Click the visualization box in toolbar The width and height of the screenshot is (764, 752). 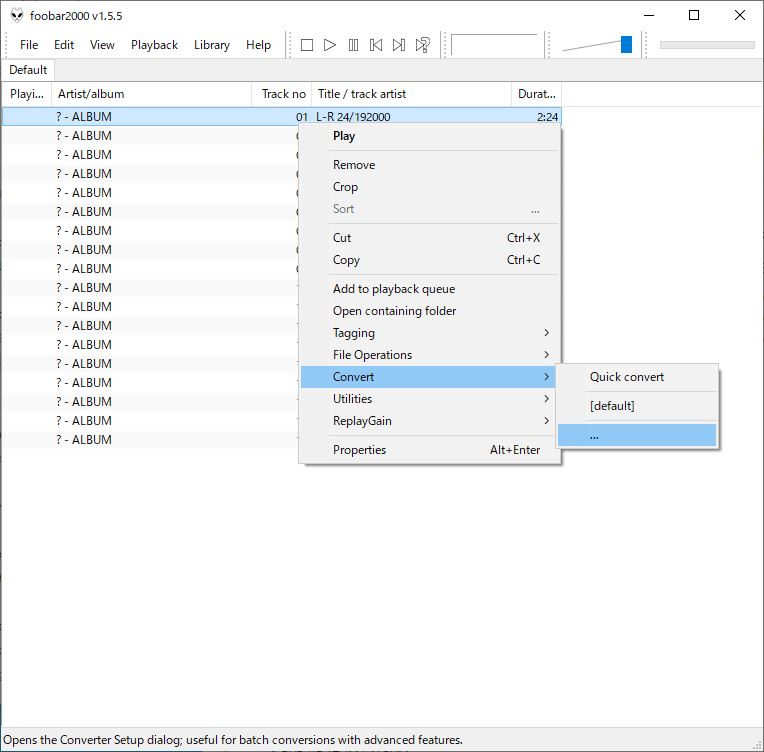pos(495,45)
